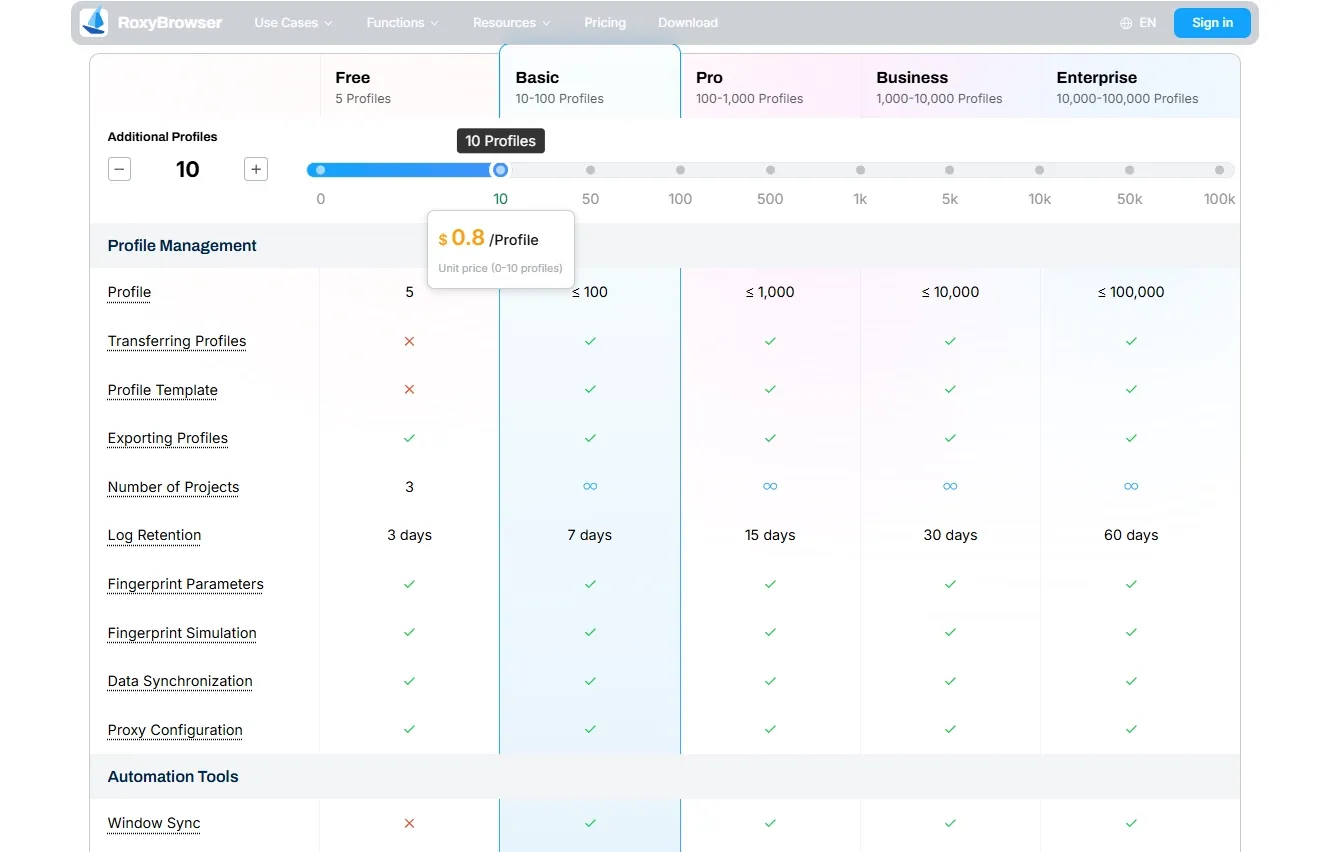The width and height of the screenshot is (1329, 852).
Task: Set the slider to 0 profiles
Action: click(x=320, y=170)
